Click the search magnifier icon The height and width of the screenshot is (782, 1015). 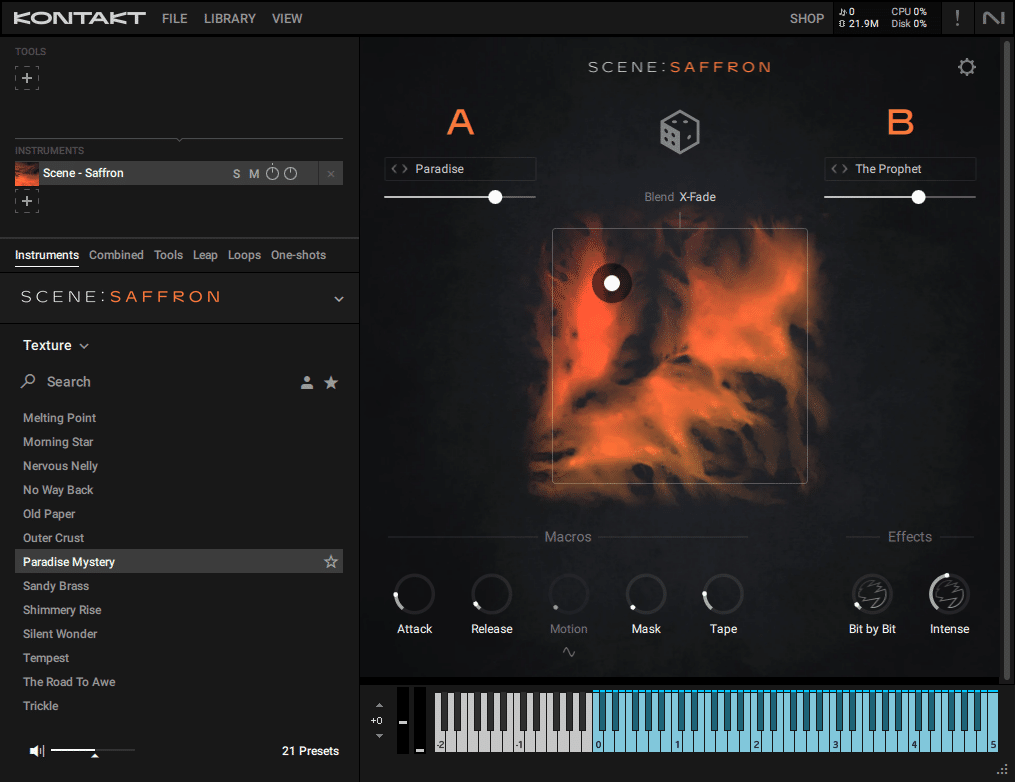click(28, 381)
